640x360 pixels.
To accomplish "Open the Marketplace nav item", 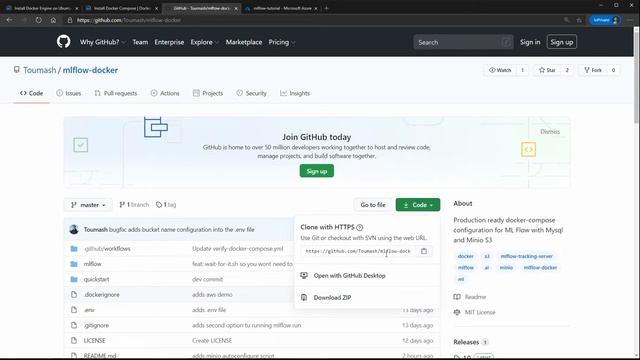I will click(244, 42).
